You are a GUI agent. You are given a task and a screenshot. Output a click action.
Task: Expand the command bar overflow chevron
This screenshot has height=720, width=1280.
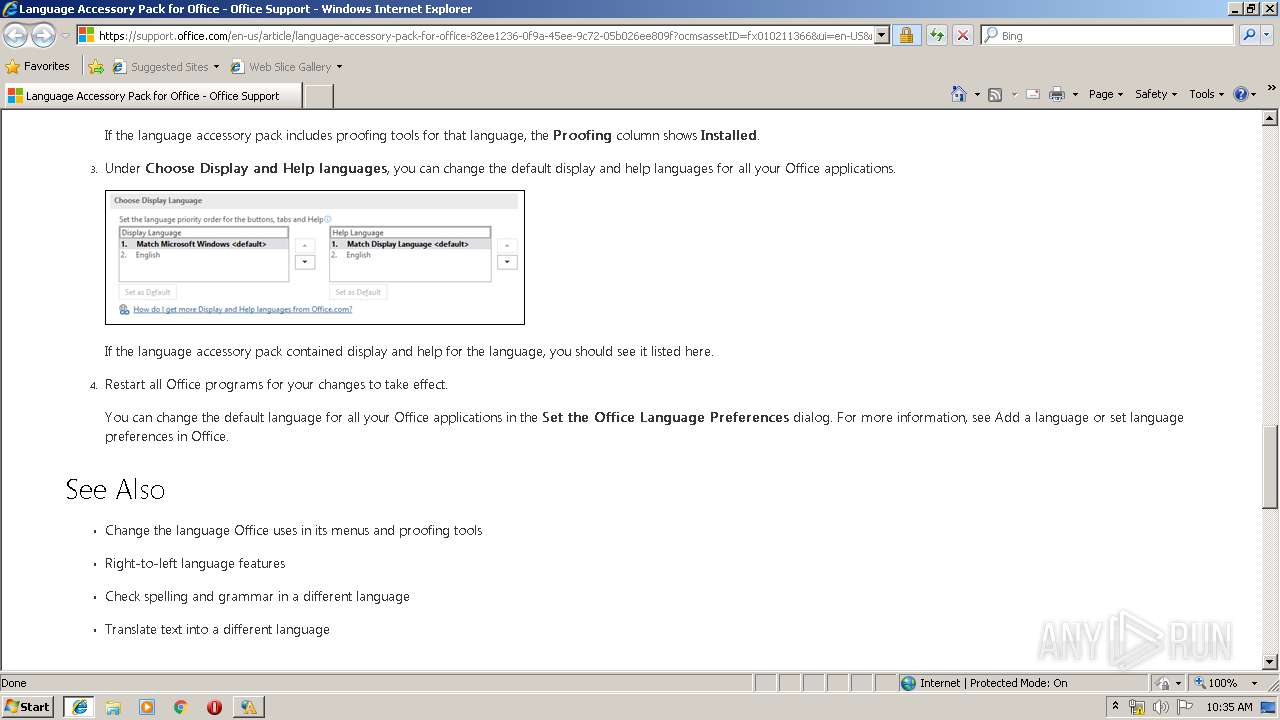coord(1271,88)
